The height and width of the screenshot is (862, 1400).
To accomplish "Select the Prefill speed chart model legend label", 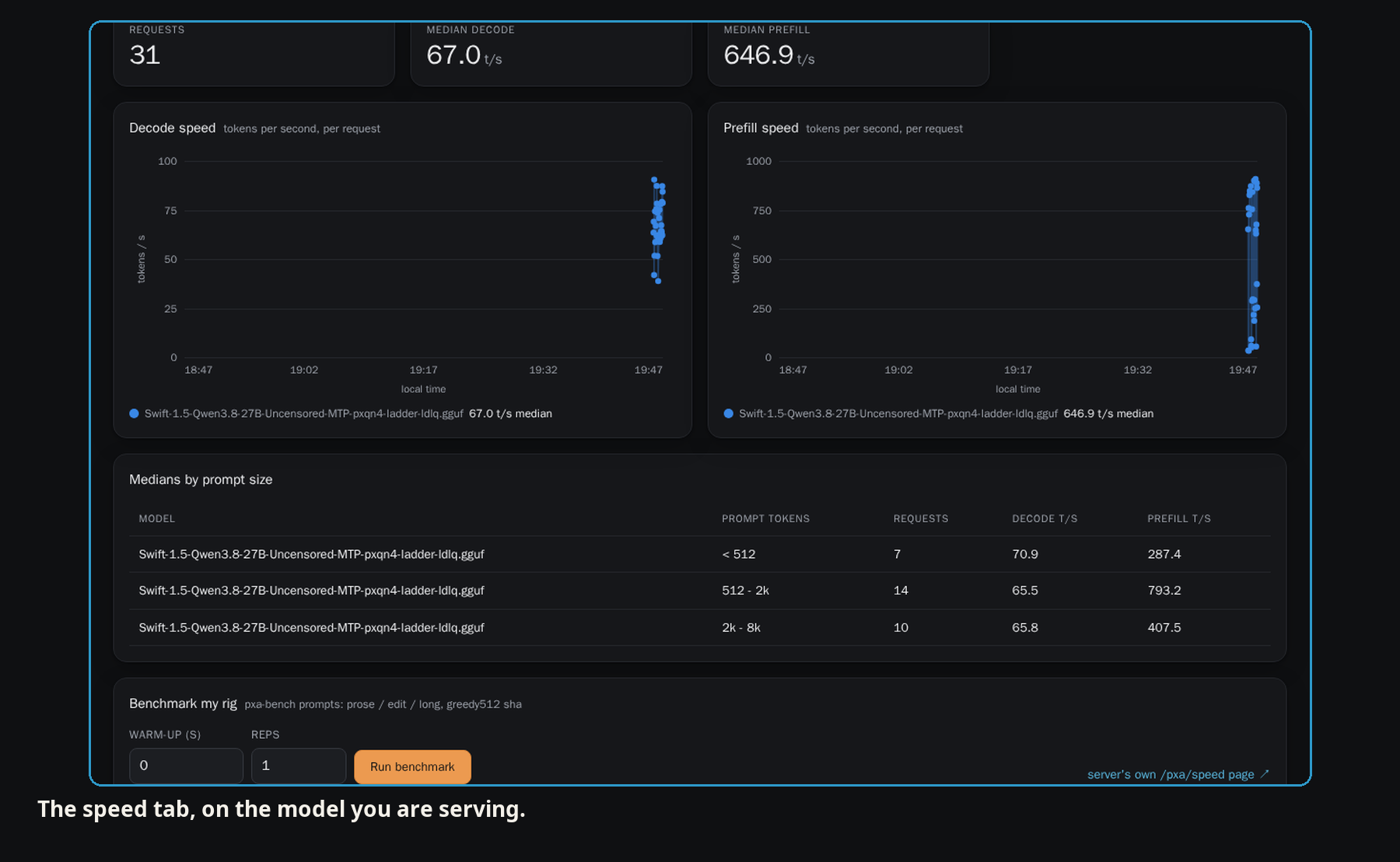I will pos(898,413).
